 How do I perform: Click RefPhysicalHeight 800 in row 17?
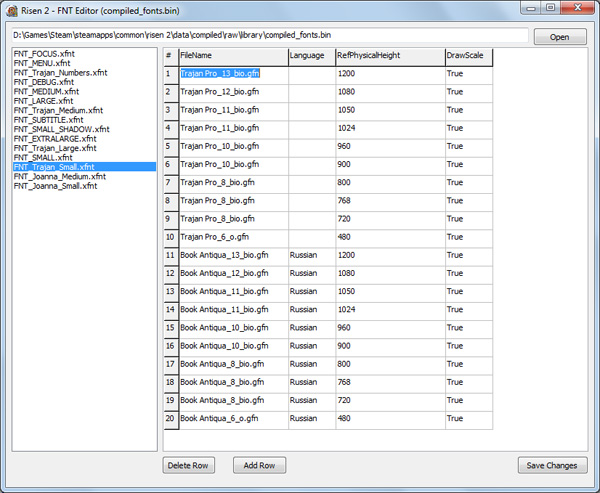[390, 366]
